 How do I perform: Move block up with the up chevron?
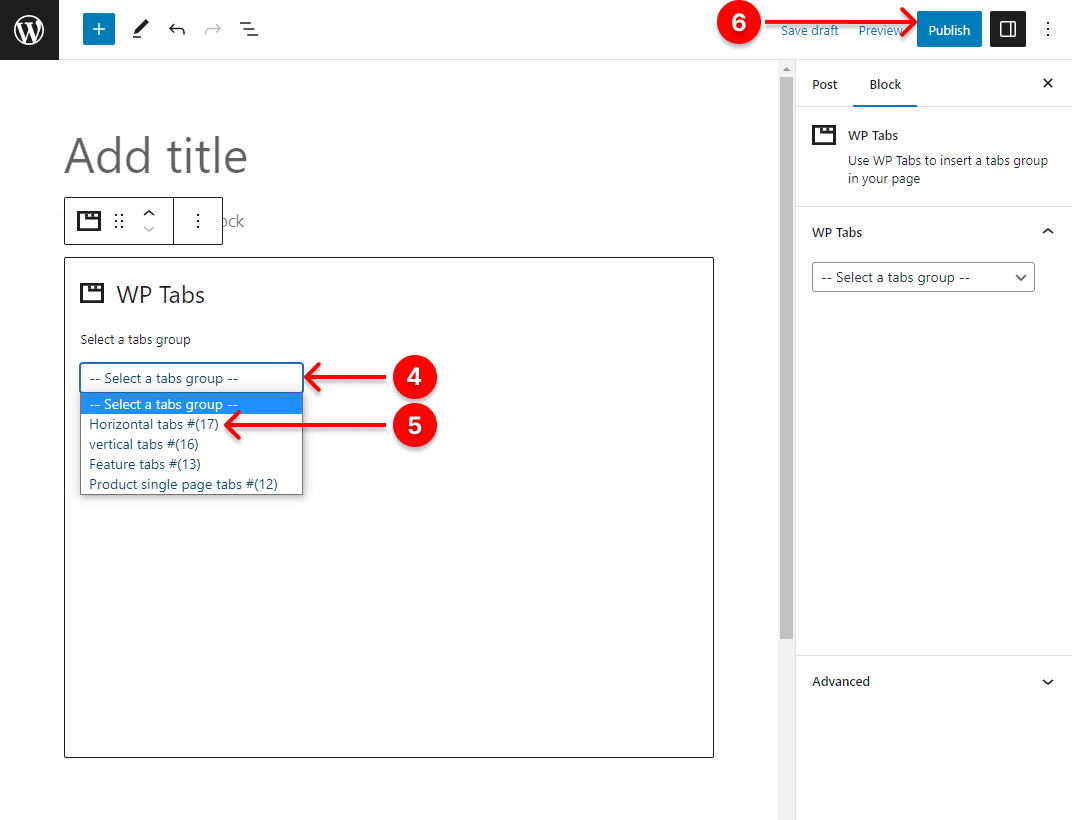pyautogui.click(x=149, y=213)
